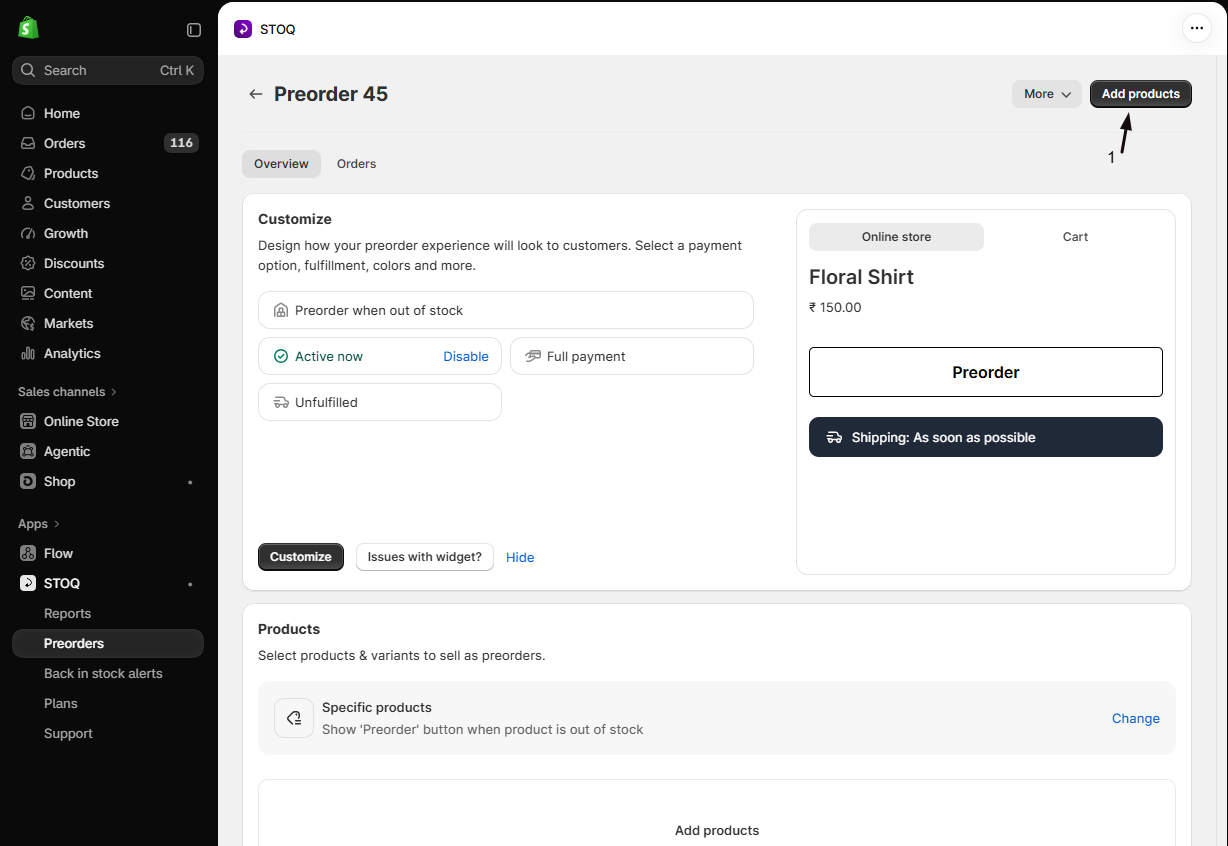This screenshot has height=846, width=1228.
Task: Click the pin dot next to Shop
Action: pyautogui.click(x=190, y=482)
